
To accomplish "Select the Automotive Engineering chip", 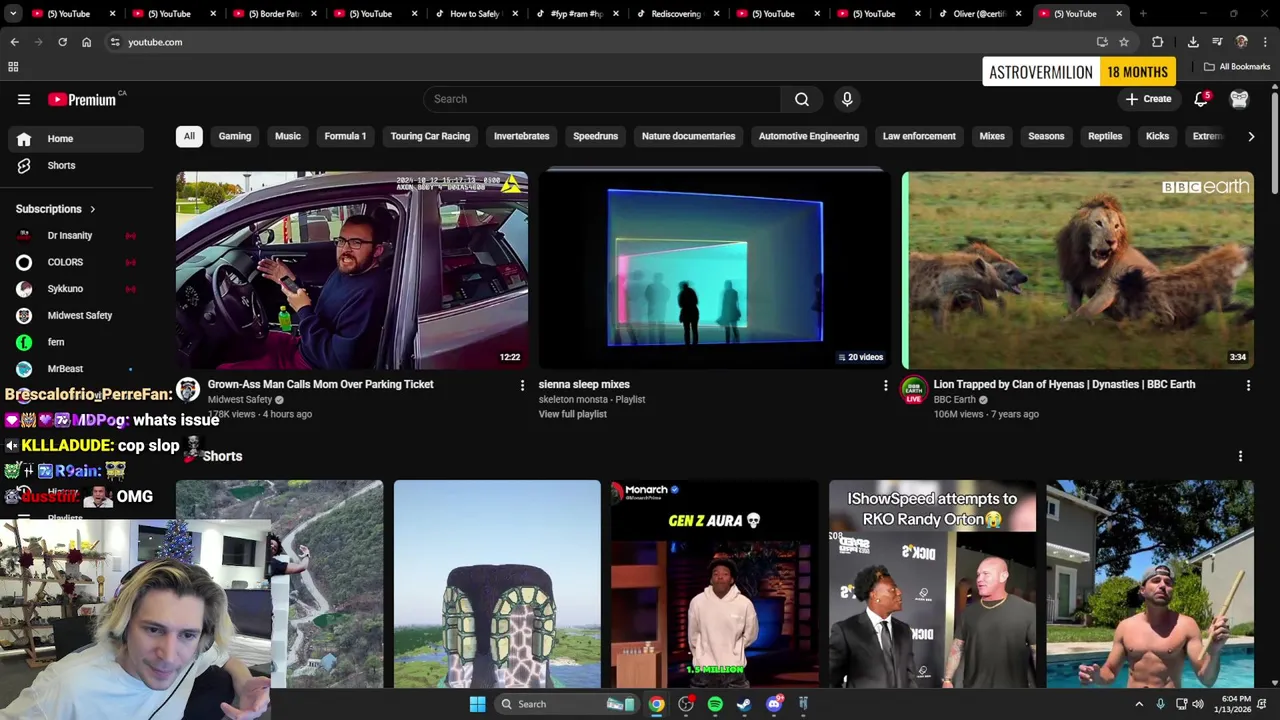I will click(x=809, y=136).
